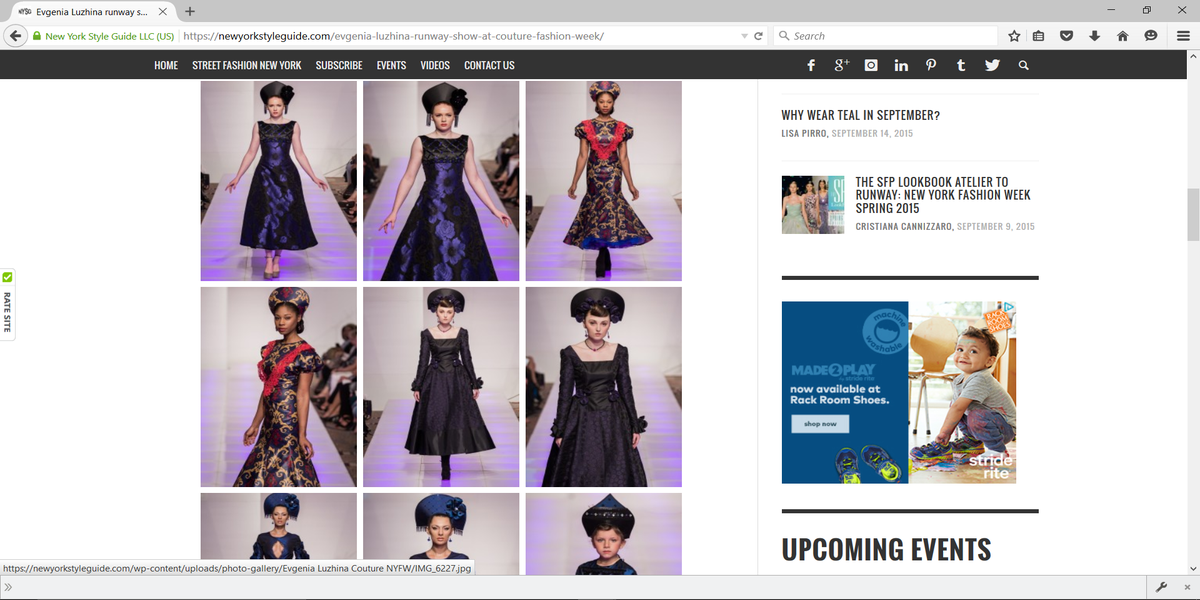The image size is (1200, 600).
Task: Open site search magnifier in navigation bar
Action: [x=1023, y=65]
